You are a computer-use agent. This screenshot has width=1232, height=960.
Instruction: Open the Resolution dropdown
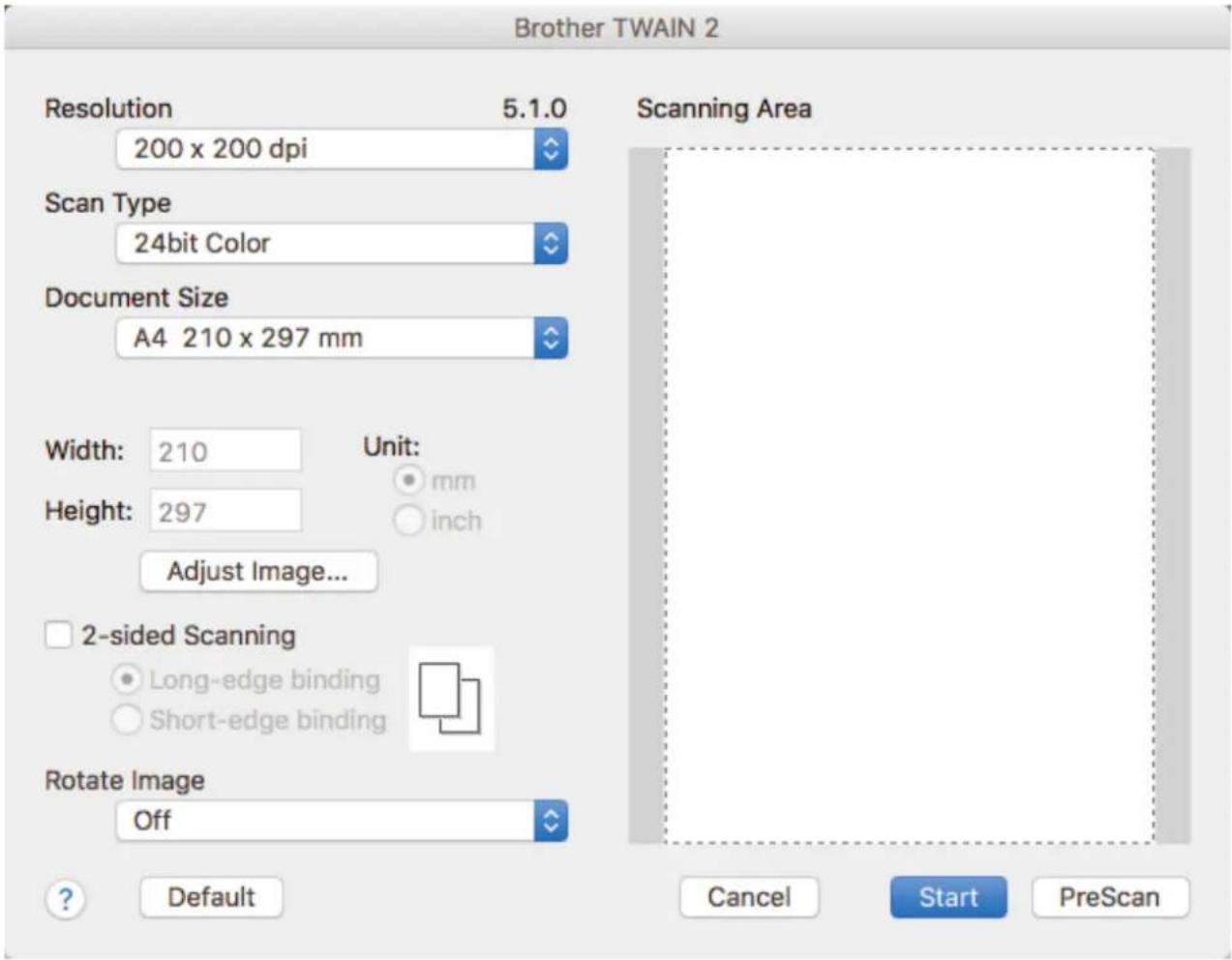(342, 149)
